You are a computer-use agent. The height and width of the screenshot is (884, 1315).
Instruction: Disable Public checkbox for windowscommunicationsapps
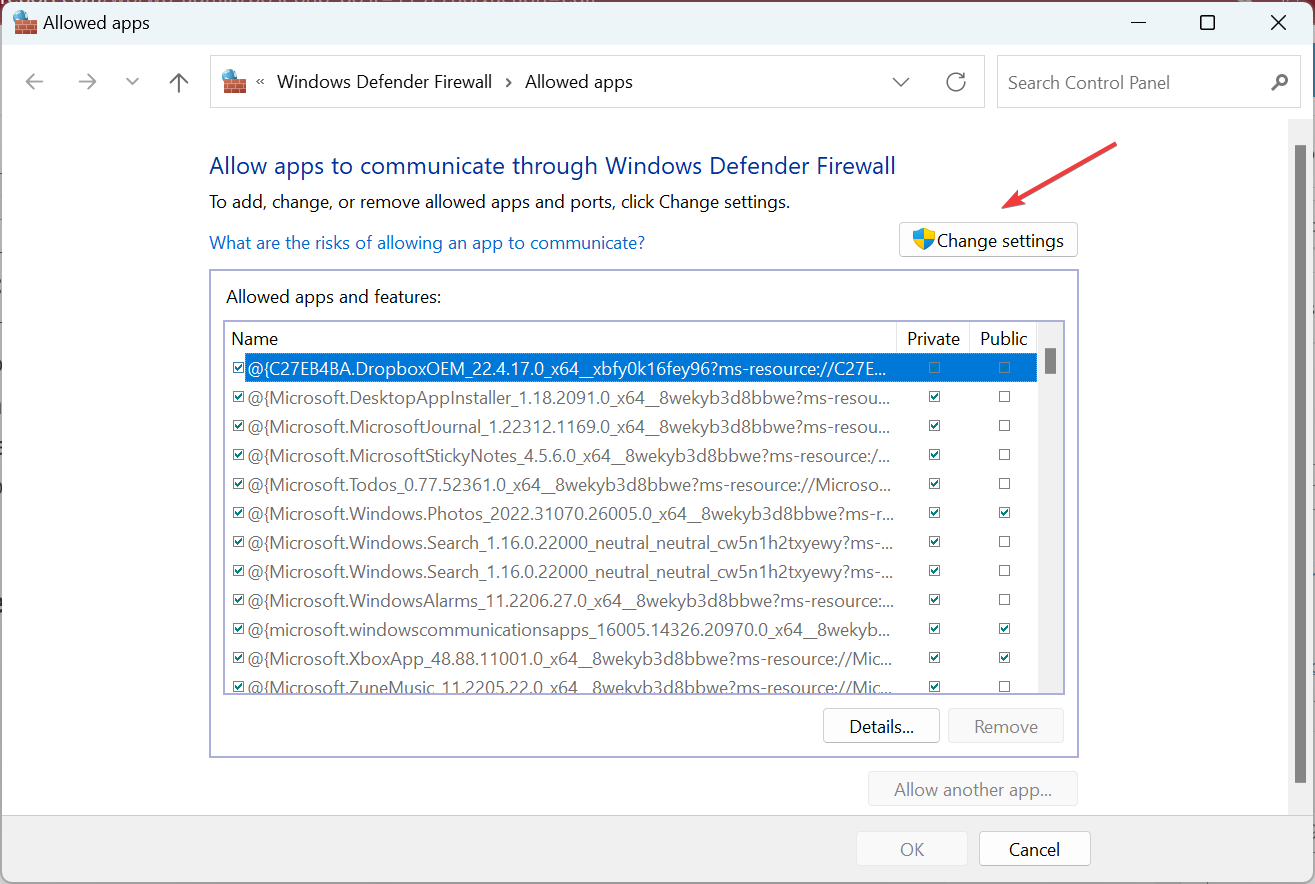[1004, 629]
